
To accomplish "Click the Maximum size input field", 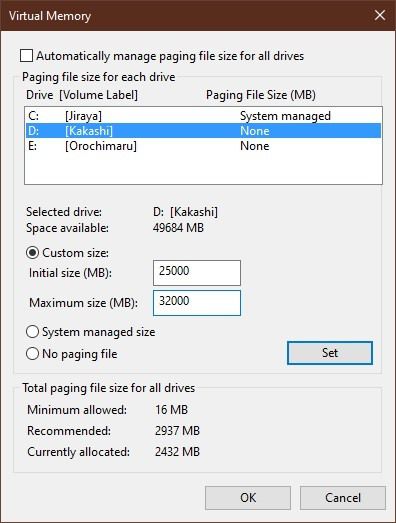I will click(197, 303).
